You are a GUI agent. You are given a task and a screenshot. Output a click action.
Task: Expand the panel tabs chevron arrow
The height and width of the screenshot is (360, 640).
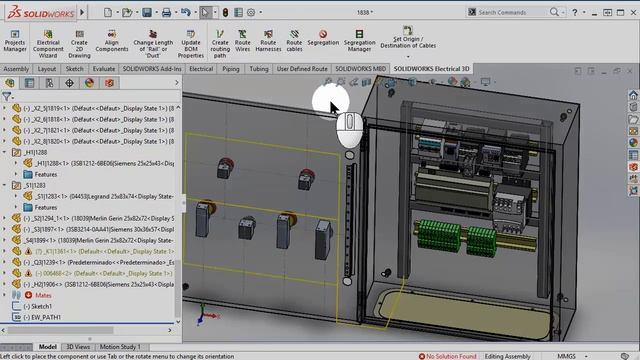pos(177,83)
